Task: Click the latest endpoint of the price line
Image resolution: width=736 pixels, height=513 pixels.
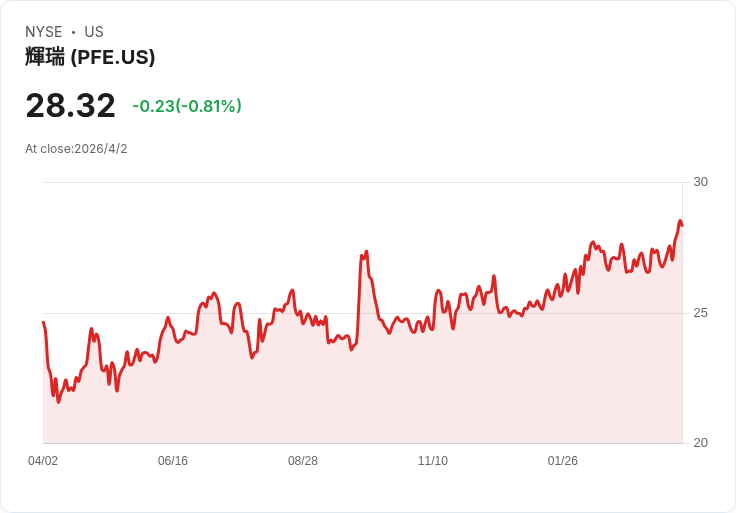Action: (x=682, y=225)
